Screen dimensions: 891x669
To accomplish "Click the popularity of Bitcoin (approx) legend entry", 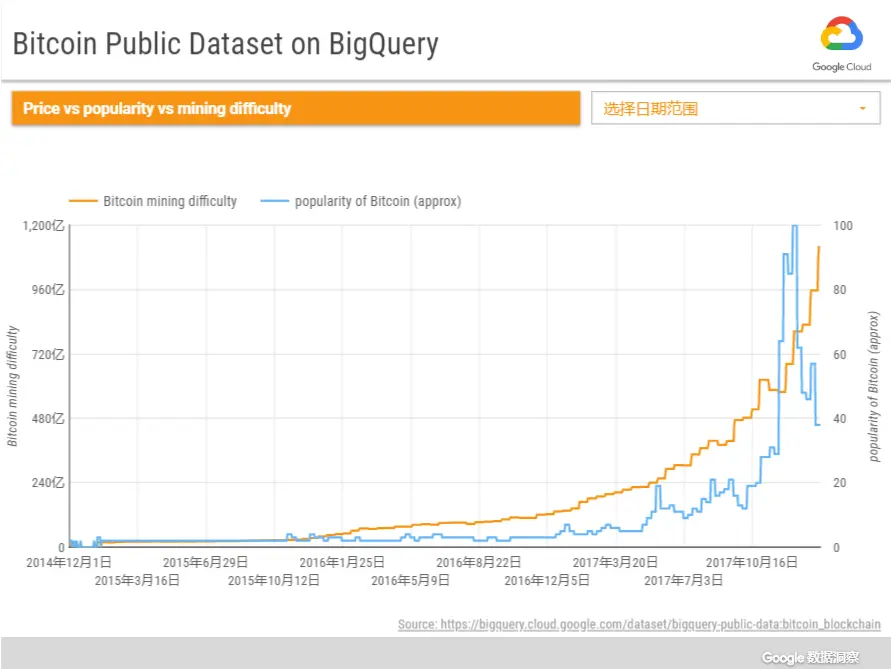I will tap(361, 201).
